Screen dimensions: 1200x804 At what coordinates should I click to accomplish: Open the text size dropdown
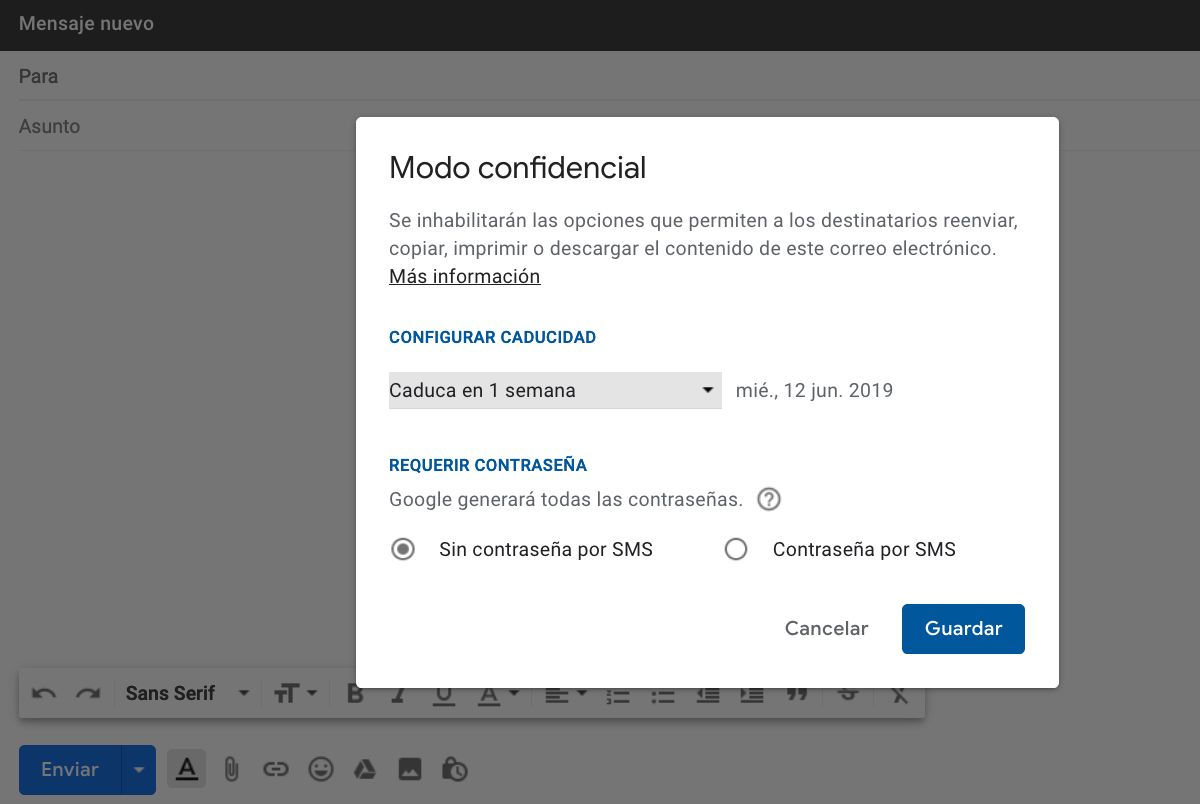296,693
